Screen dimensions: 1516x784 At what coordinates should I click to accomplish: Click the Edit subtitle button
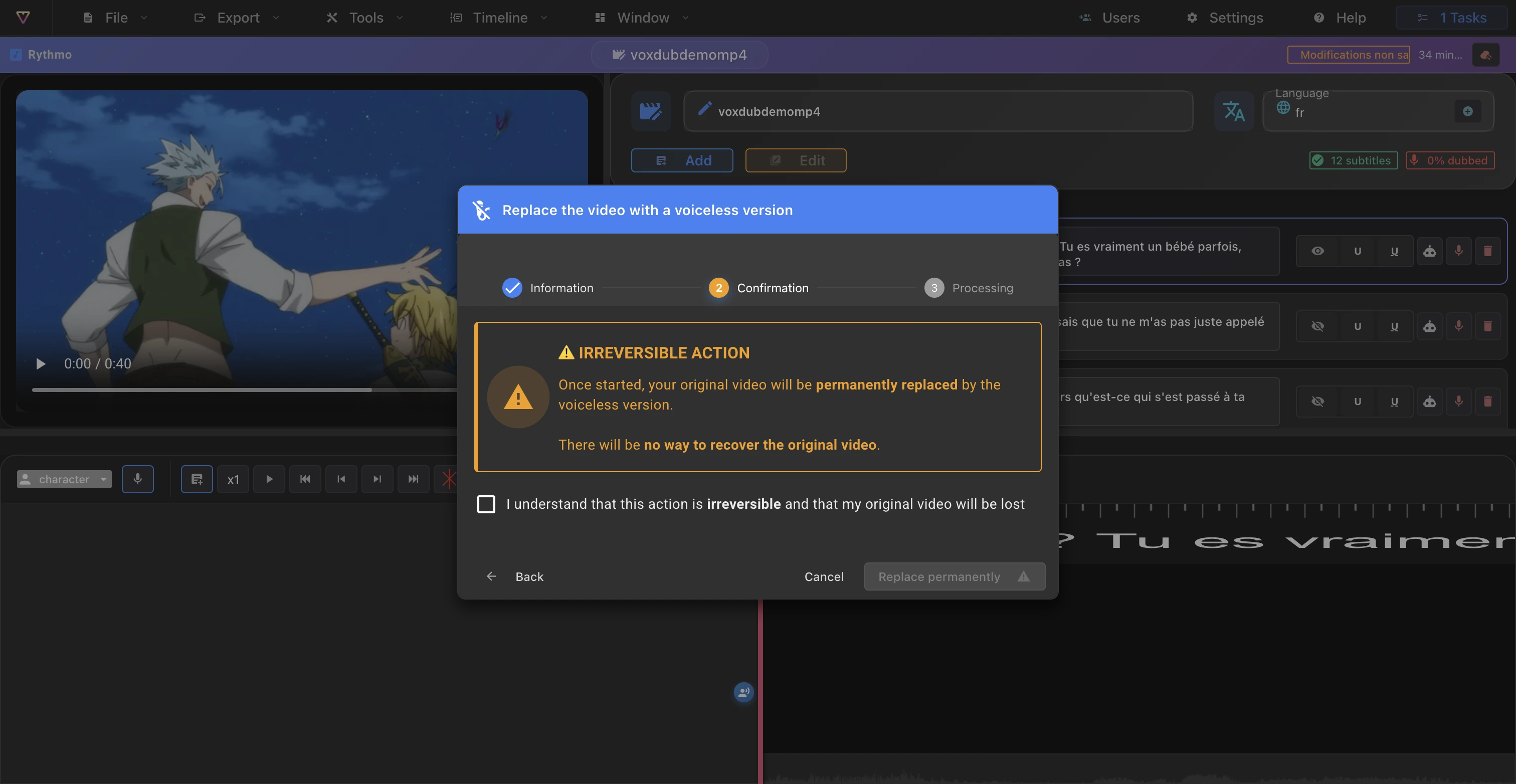pos(796,161)
